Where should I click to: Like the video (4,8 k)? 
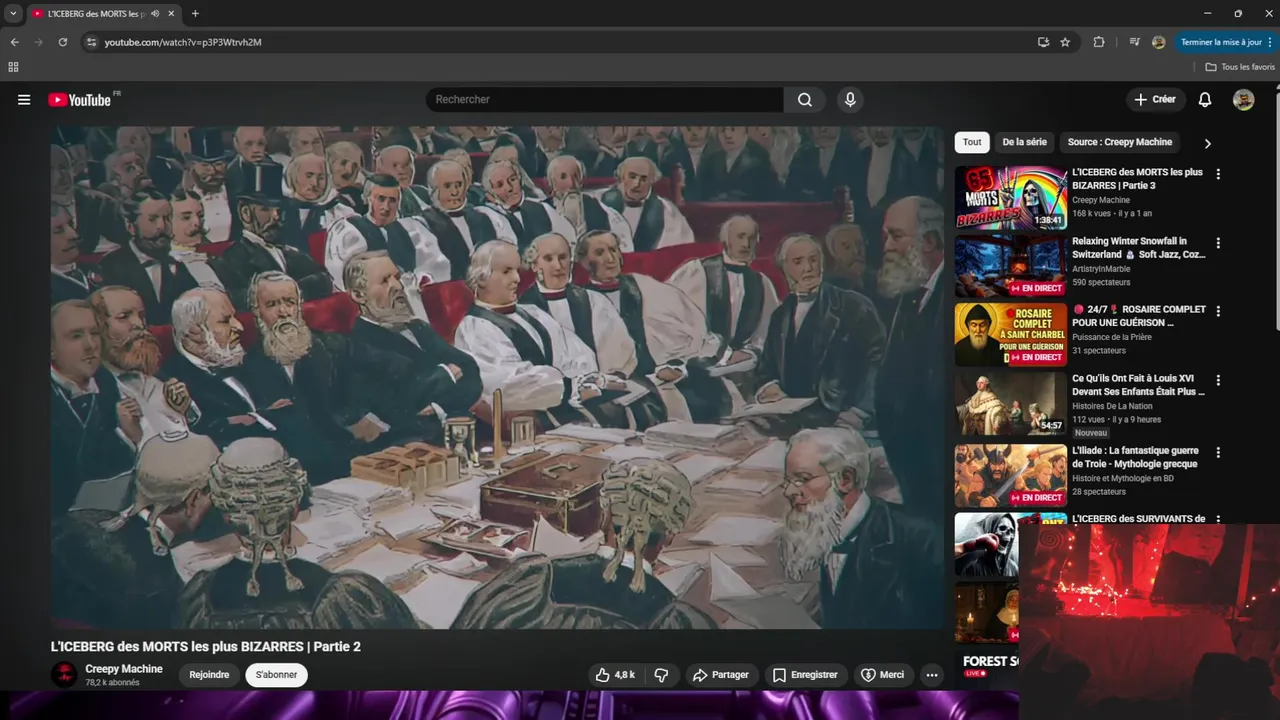(615, 675)
